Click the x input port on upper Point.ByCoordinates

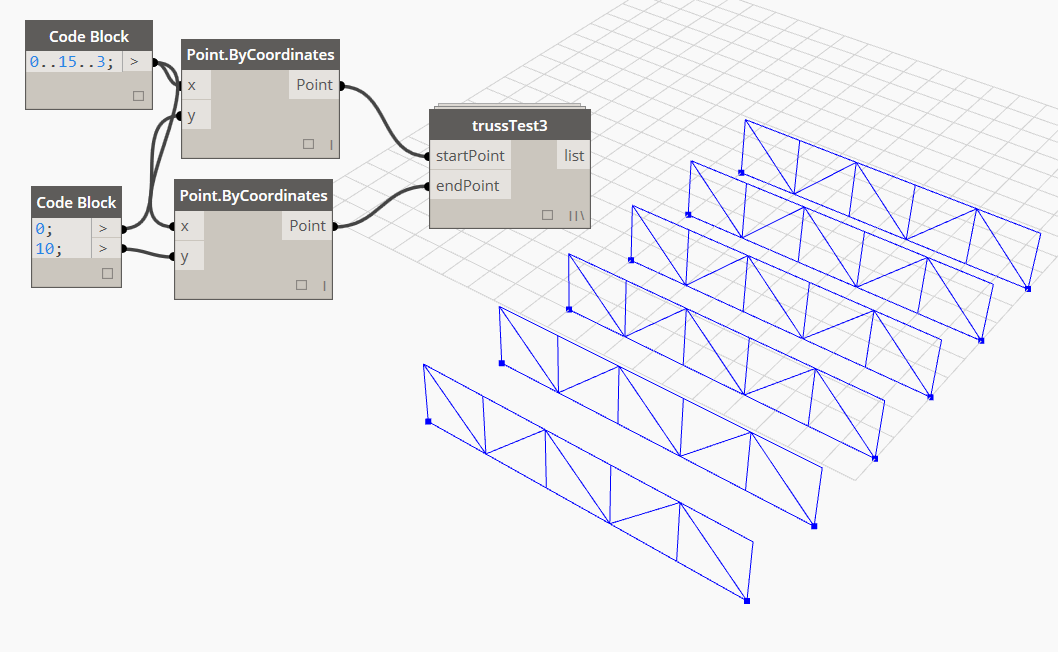click(191, 85)
